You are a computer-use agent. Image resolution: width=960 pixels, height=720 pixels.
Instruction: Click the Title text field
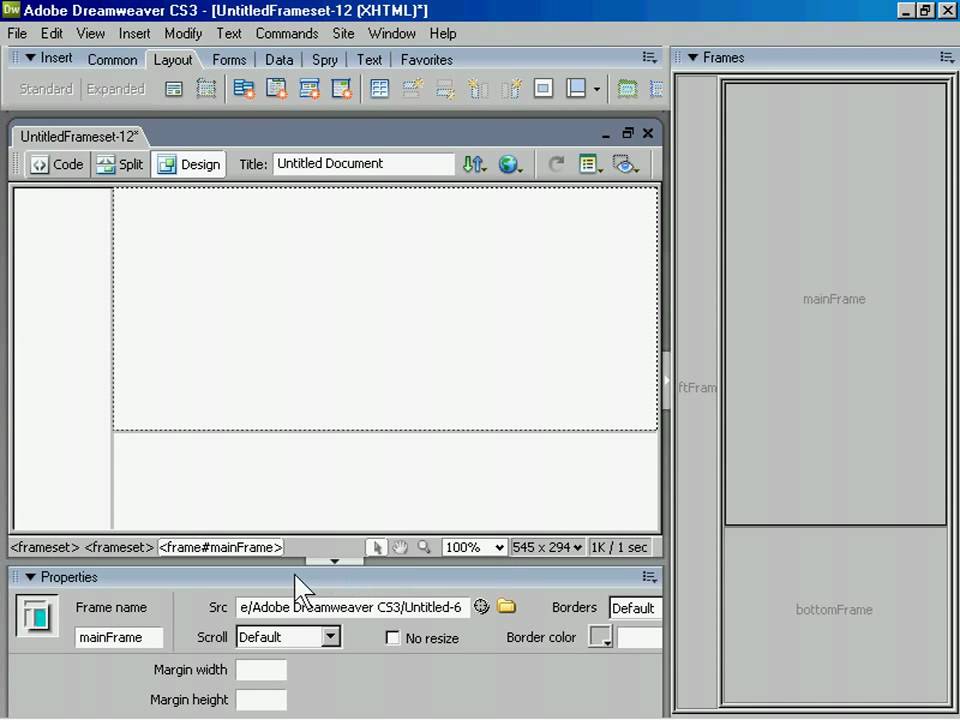pyautogui.click(x=364, y=164)
